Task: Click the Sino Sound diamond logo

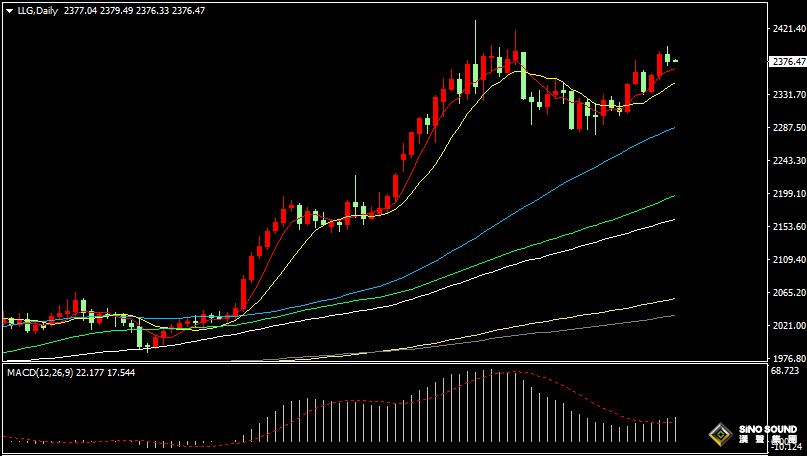Action: tap(718, 435)
